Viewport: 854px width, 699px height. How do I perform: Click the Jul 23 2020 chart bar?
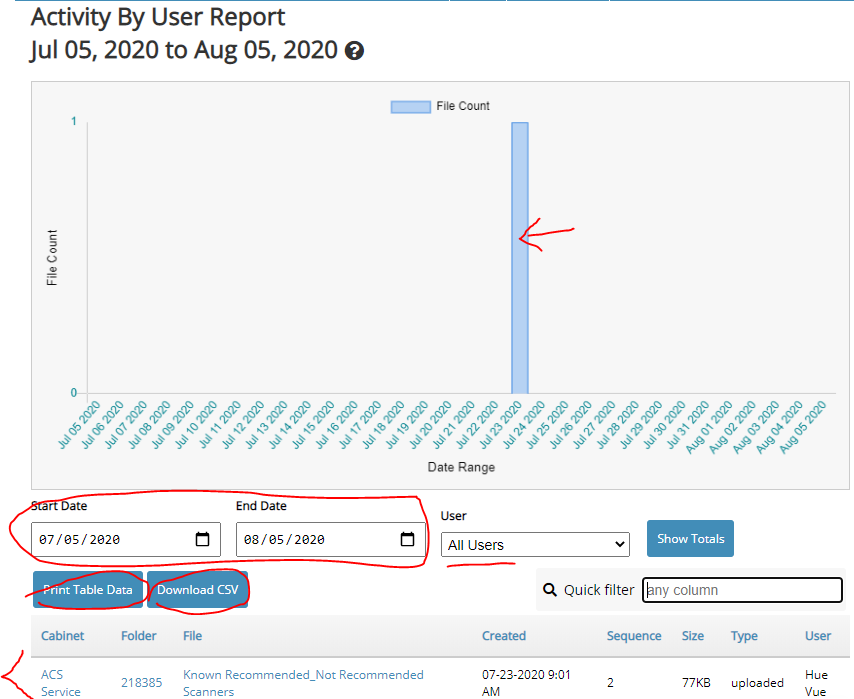[520, 258]
